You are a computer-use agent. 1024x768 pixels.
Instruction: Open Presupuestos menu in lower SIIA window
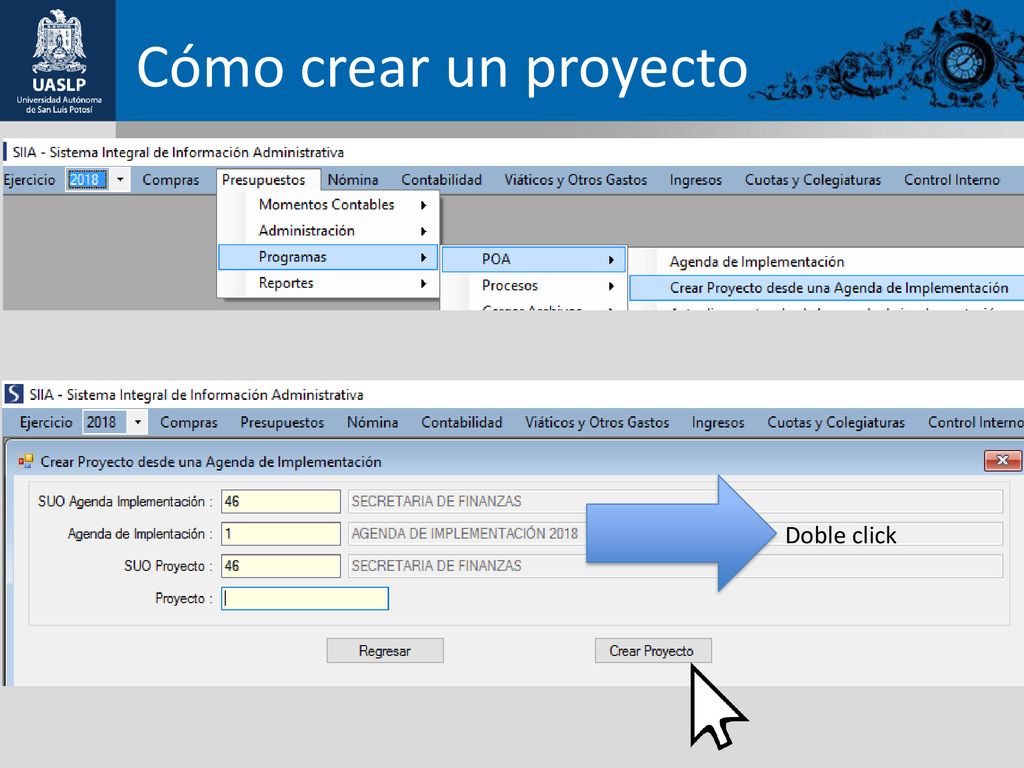282,423
